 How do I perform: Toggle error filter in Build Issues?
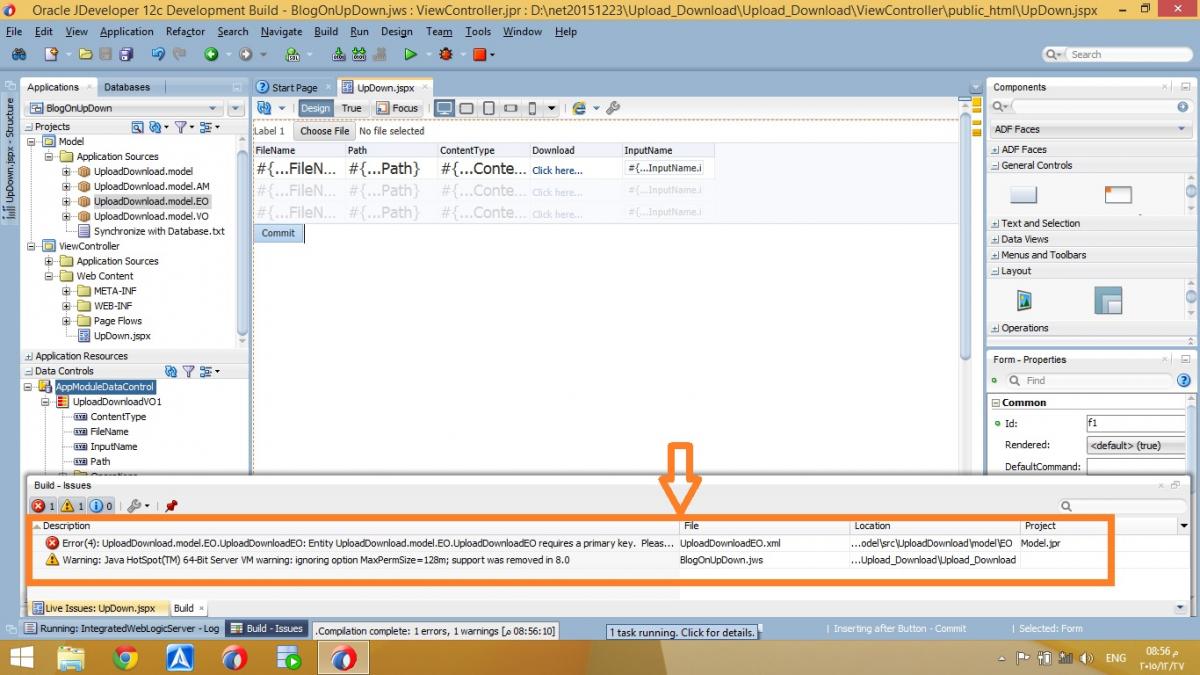tap(43, 506)
